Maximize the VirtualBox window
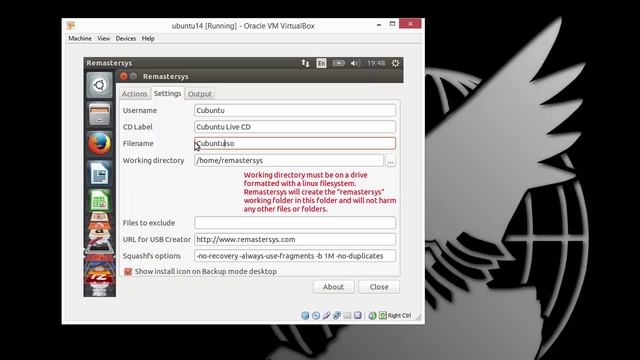 (x=392, y=24)
